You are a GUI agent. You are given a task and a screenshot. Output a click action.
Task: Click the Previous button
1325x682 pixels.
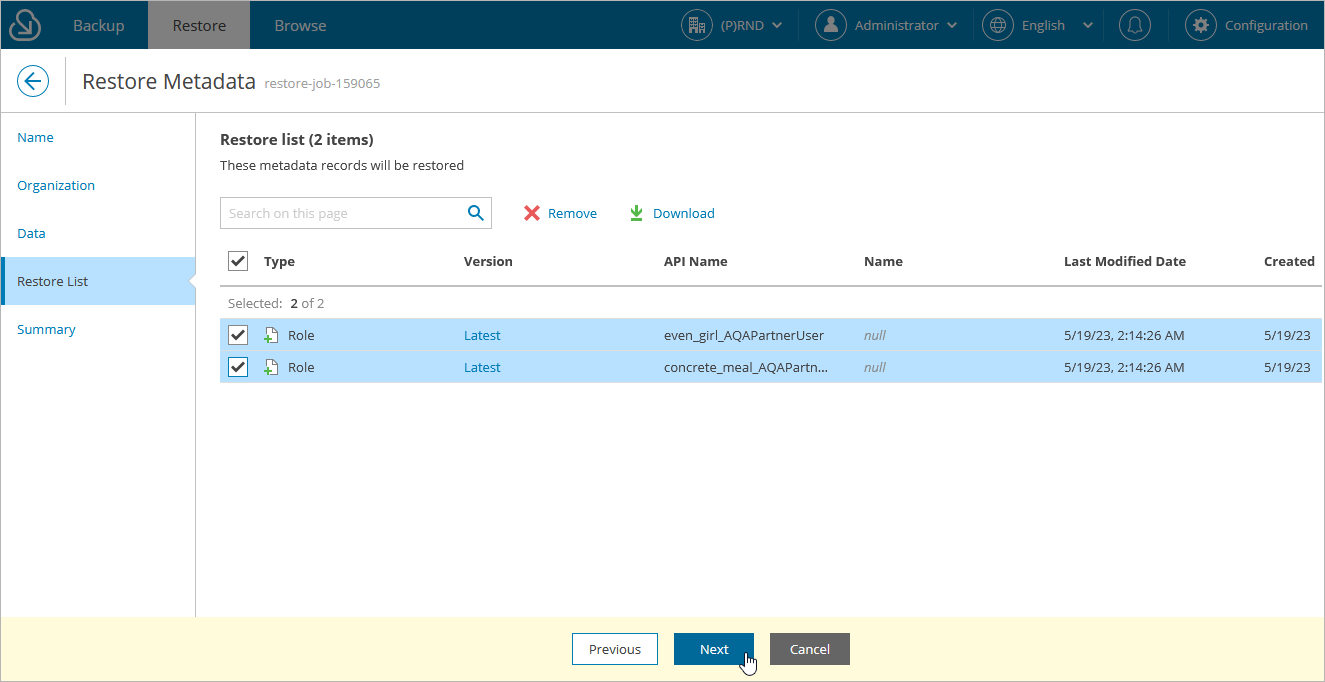(614, 649)
